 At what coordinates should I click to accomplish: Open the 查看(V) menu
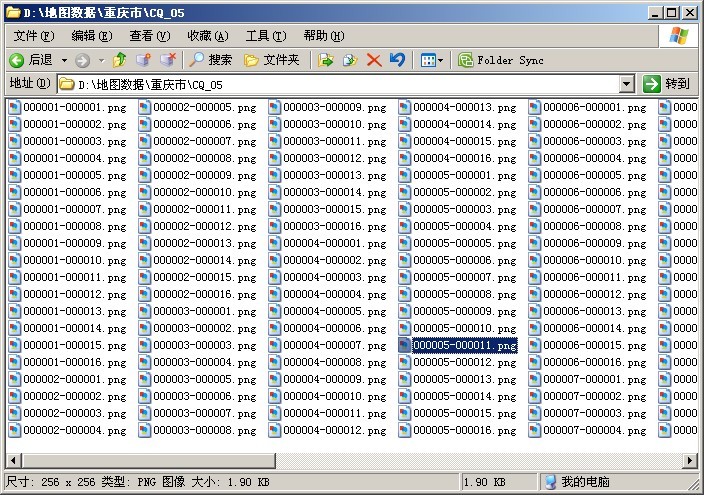click(x=150, y=36)
